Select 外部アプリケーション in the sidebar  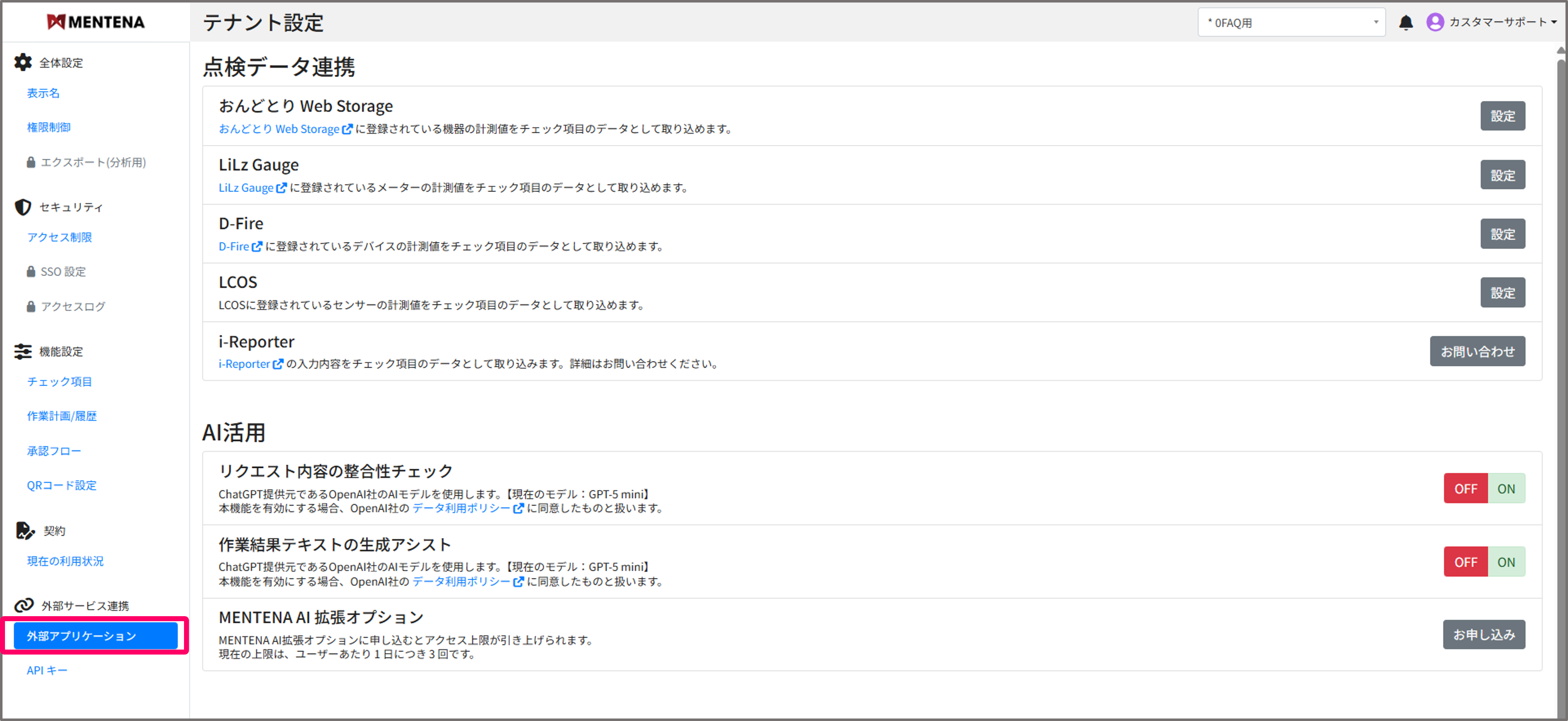[x=95, y=635]
